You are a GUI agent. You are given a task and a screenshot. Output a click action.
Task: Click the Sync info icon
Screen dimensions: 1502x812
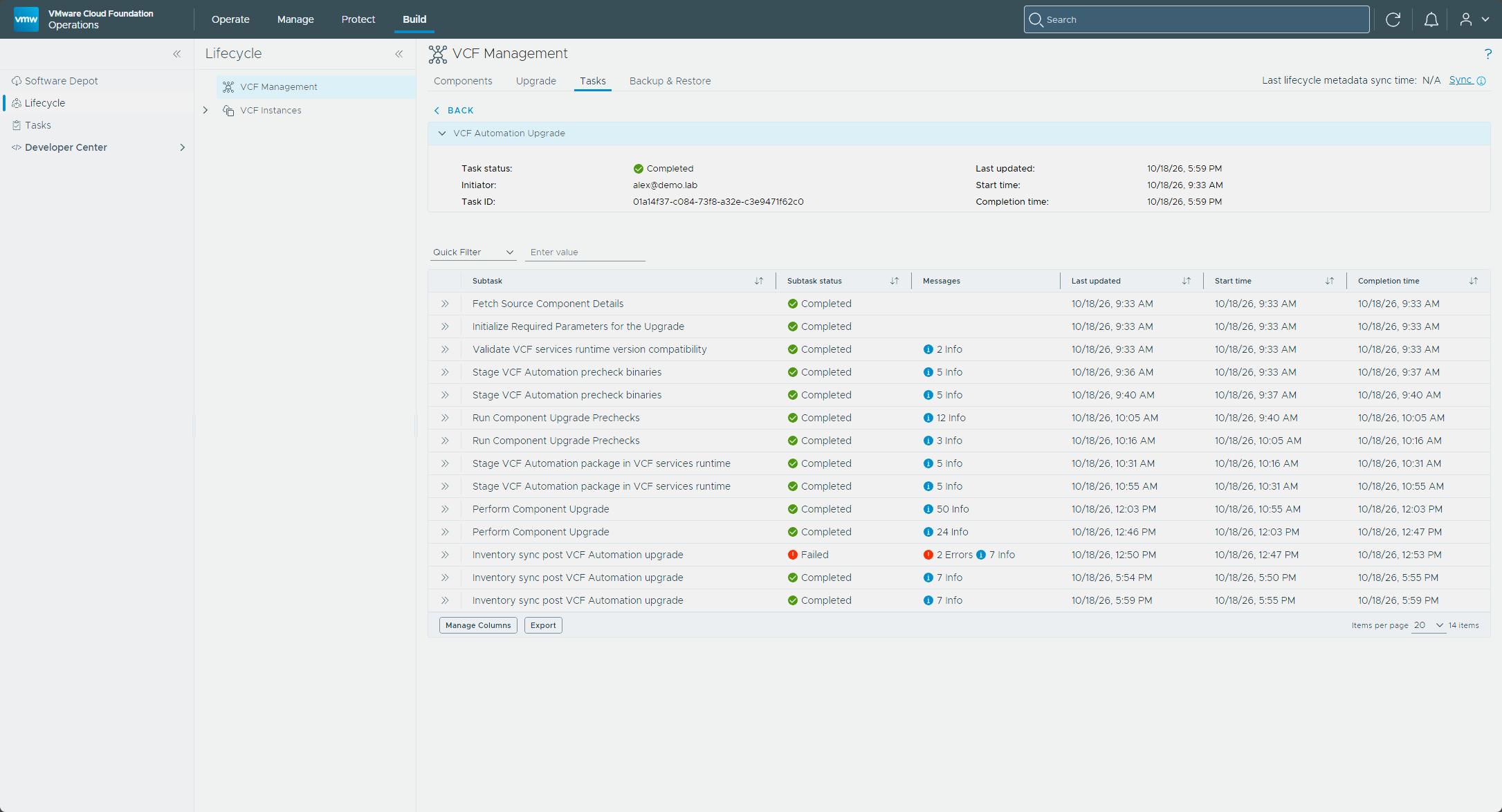pyautogui.click(x=1481, y=81)
